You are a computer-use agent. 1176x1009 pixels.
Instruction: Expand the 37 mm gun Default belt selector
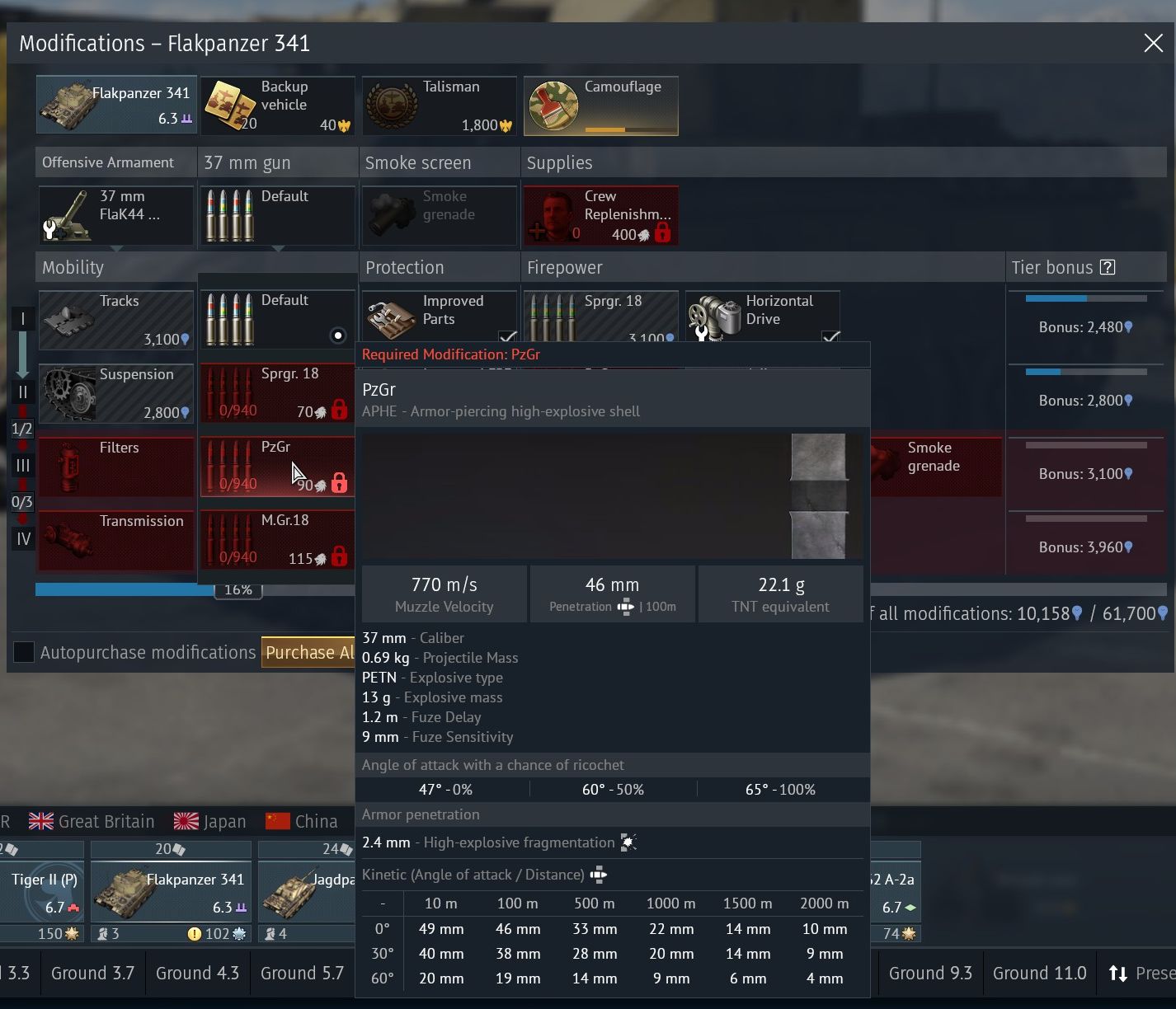tap(278, 216)
